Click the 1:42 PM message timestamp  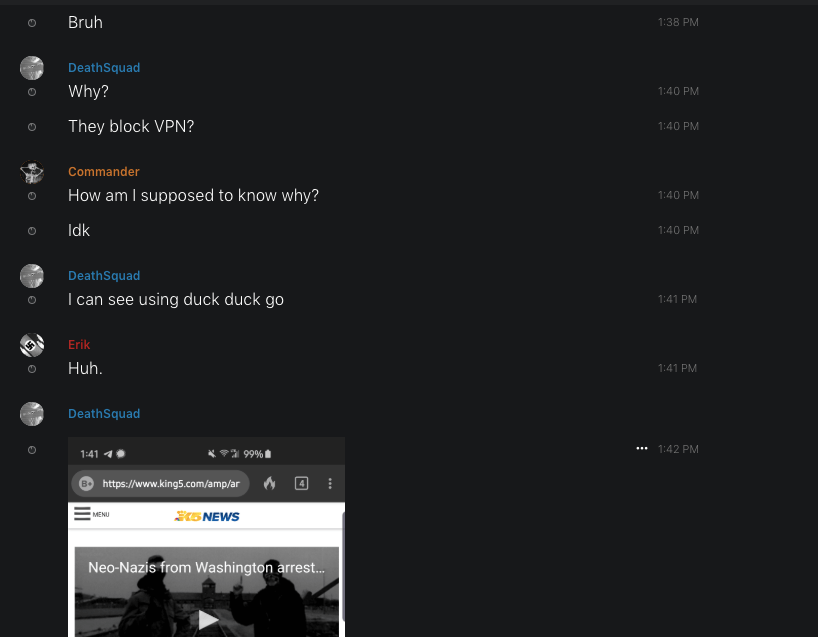(x=678, y=449)
